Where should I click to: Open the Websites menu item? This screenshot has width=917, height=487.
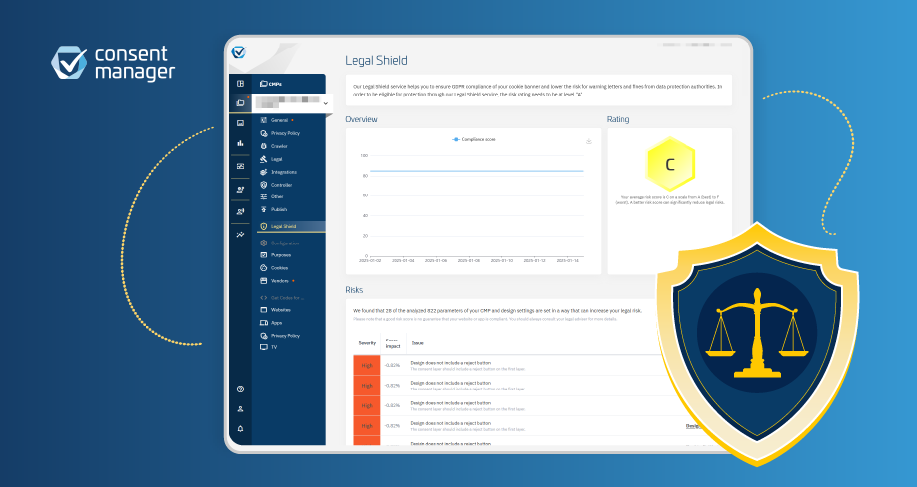point(275,310)
